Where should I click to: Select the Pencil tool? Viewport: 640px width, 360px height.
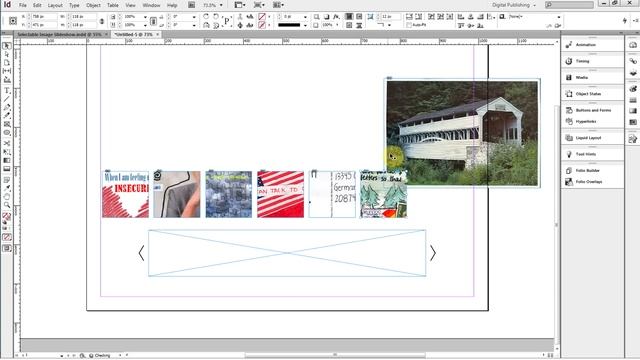click(7, 116)
